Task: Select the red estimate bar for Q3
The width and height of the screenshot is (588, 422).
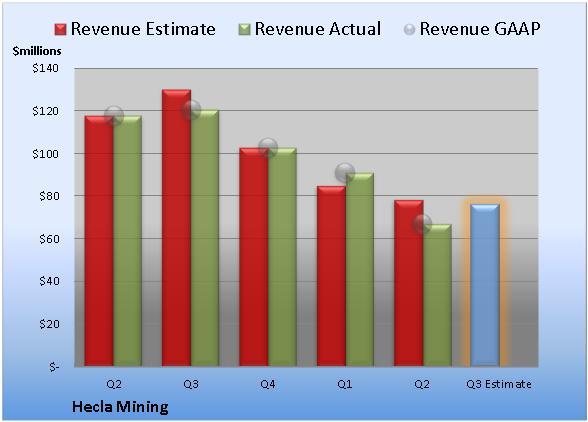Action: tap(176, 228)
